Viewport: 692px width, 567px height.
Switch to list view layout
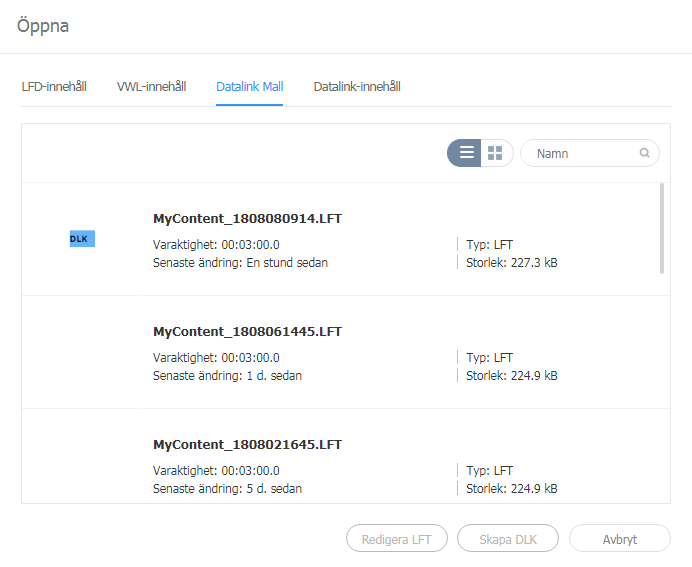[x=466, y=153]
